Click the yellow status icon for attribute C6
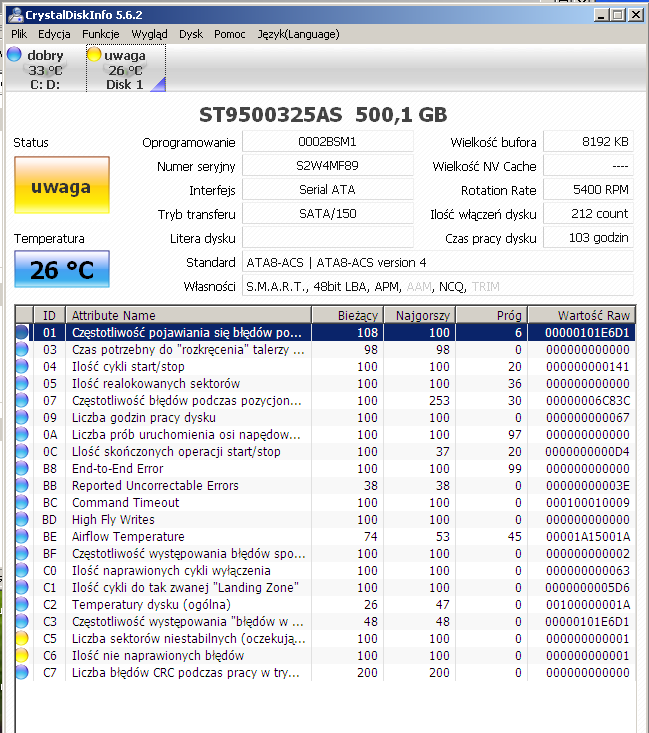 [22, 655]
